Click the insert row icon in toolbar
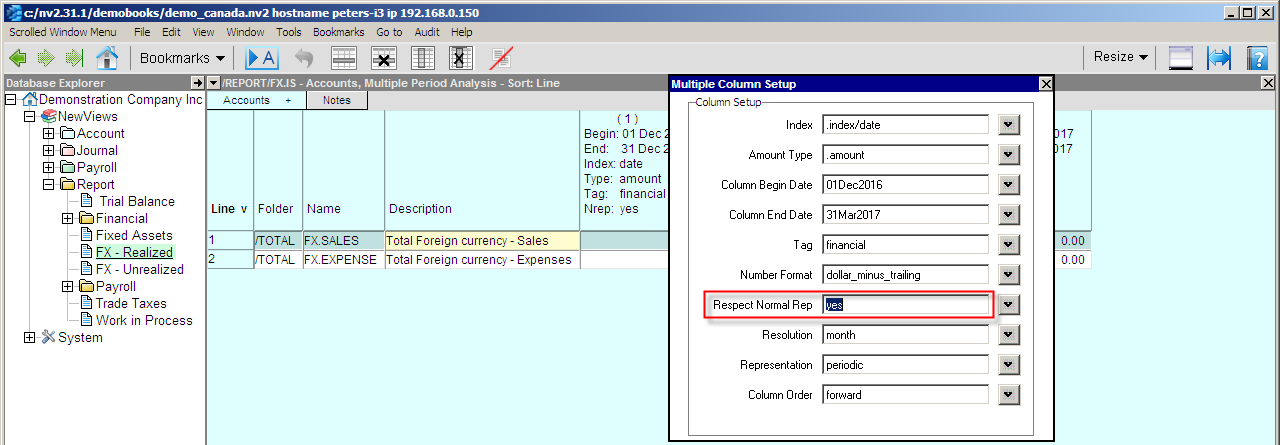This screenshot has width=1280, height=445. point(344,58)
